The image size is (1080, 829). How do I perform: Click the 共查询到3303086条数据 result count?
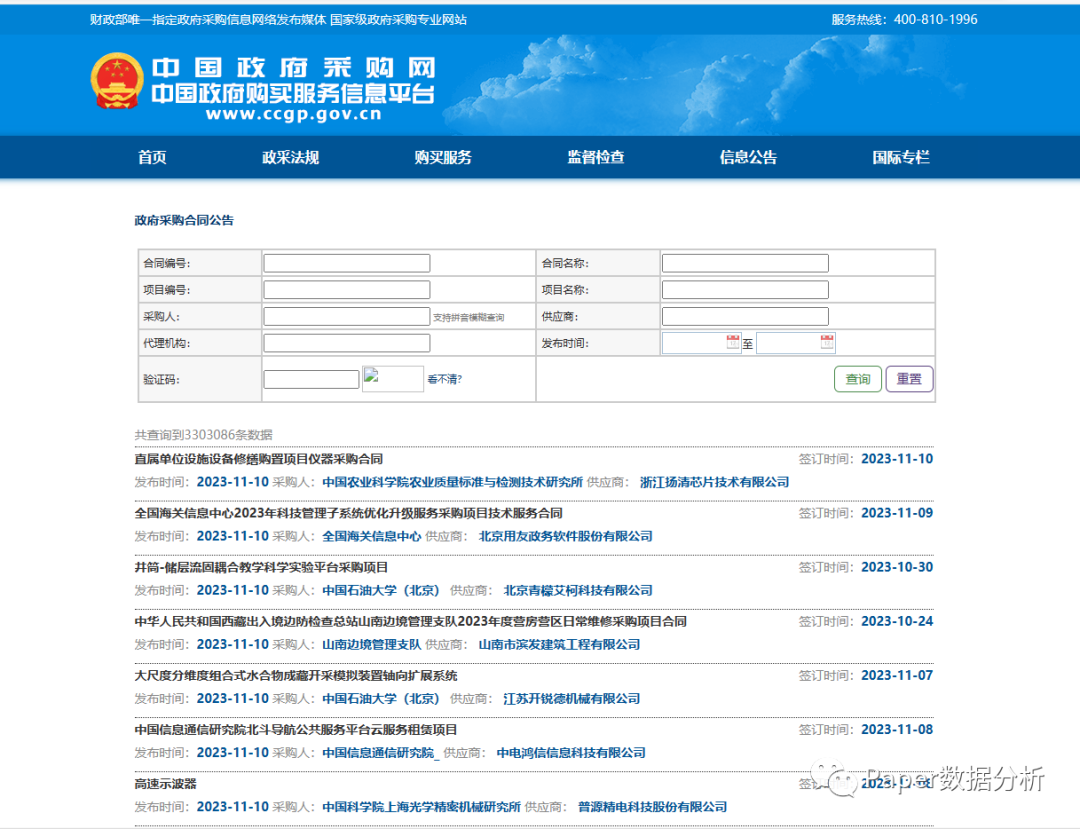(x=203, y=435)
